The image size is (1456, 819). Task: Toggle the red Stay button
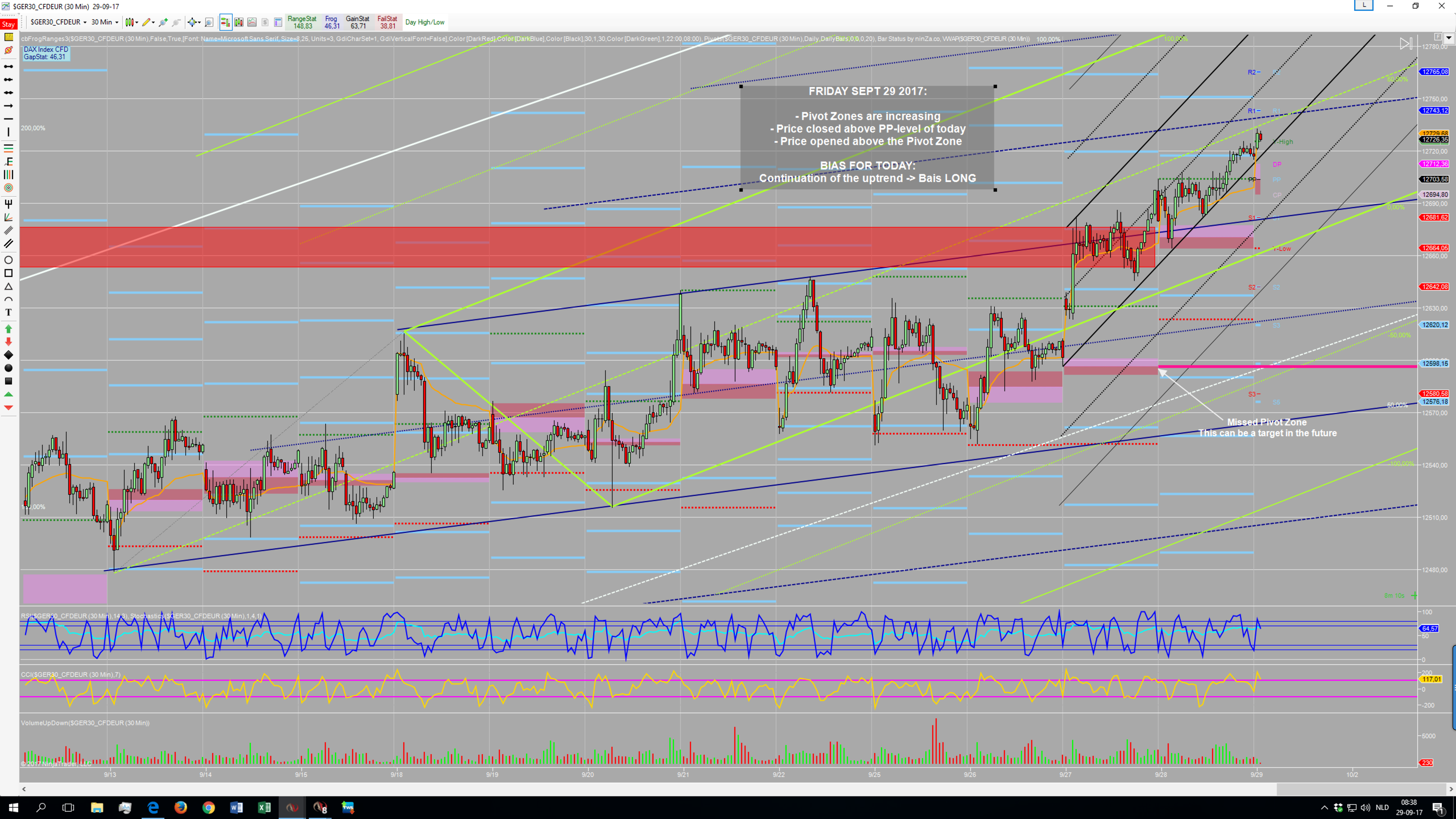click(x=9, y=24)
